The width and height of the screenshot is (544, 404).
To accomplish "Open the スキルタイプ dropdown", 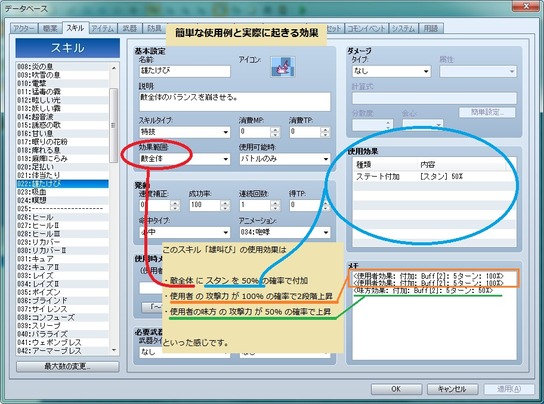I will point(185,132).
